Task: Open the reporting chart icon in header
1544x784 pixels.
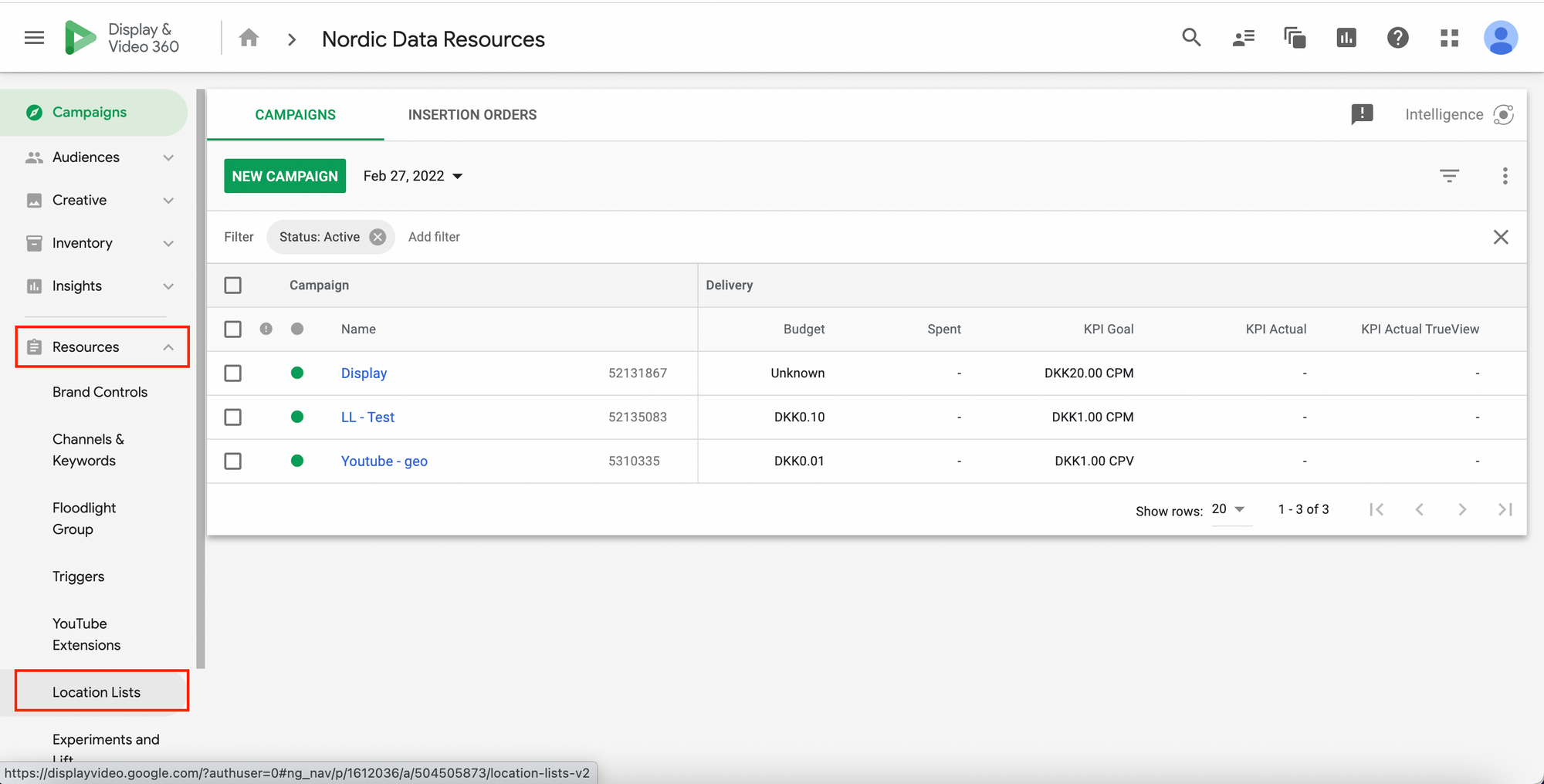Action: click(1346, 38)
